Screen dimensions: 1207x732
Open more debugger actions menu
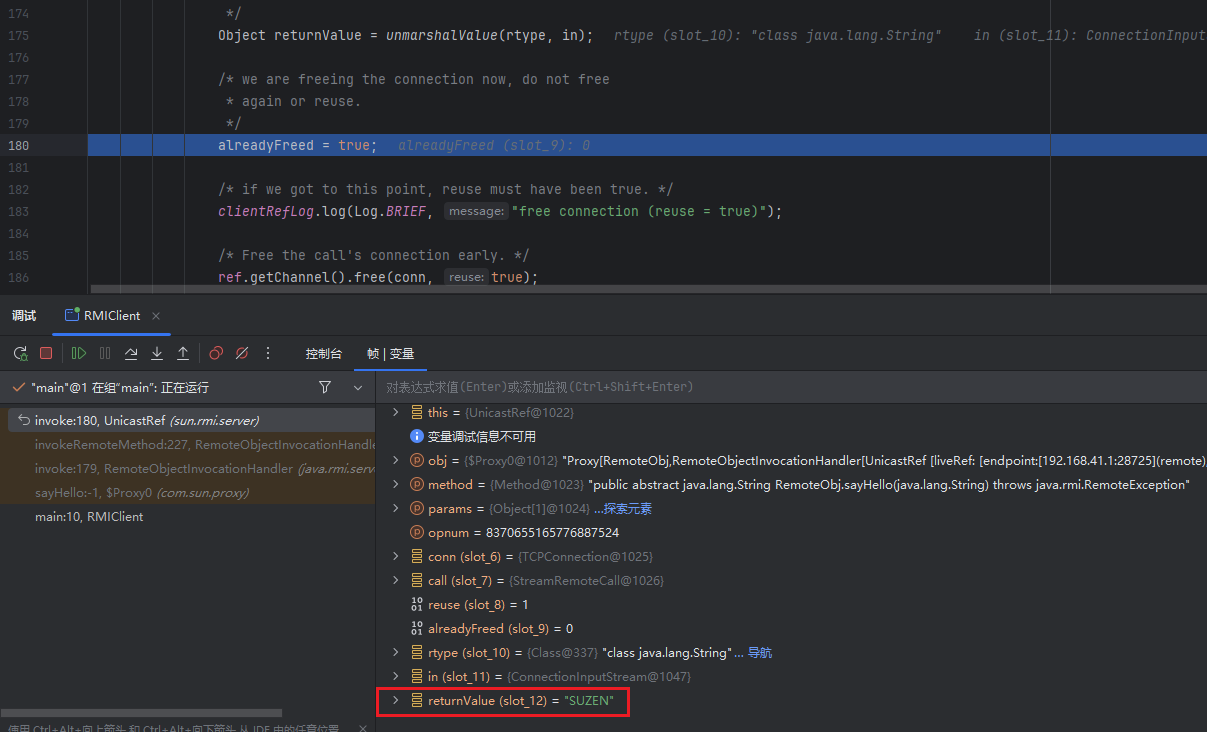coord(268,353)
